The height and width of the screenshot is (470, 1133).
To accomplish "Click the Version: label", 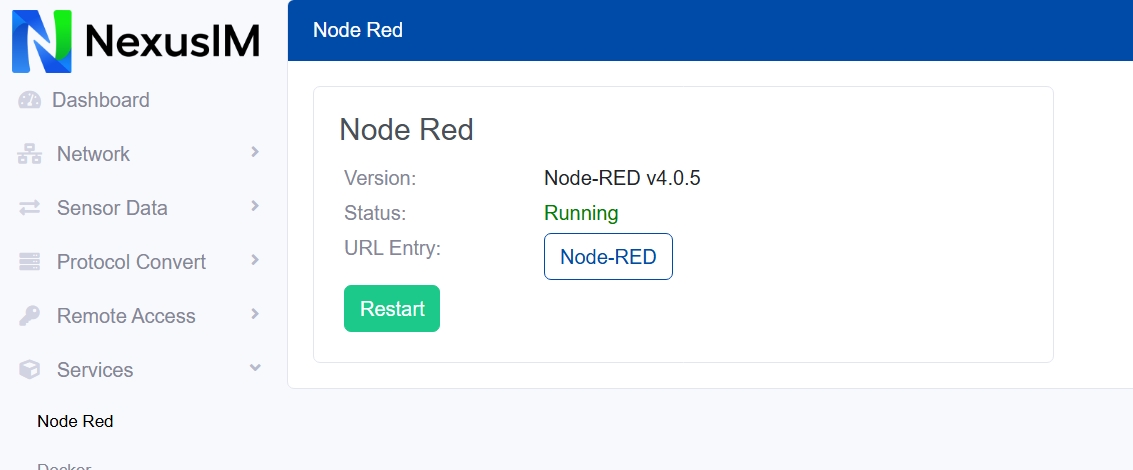I will pyautogui.click(x=380, y=178).
